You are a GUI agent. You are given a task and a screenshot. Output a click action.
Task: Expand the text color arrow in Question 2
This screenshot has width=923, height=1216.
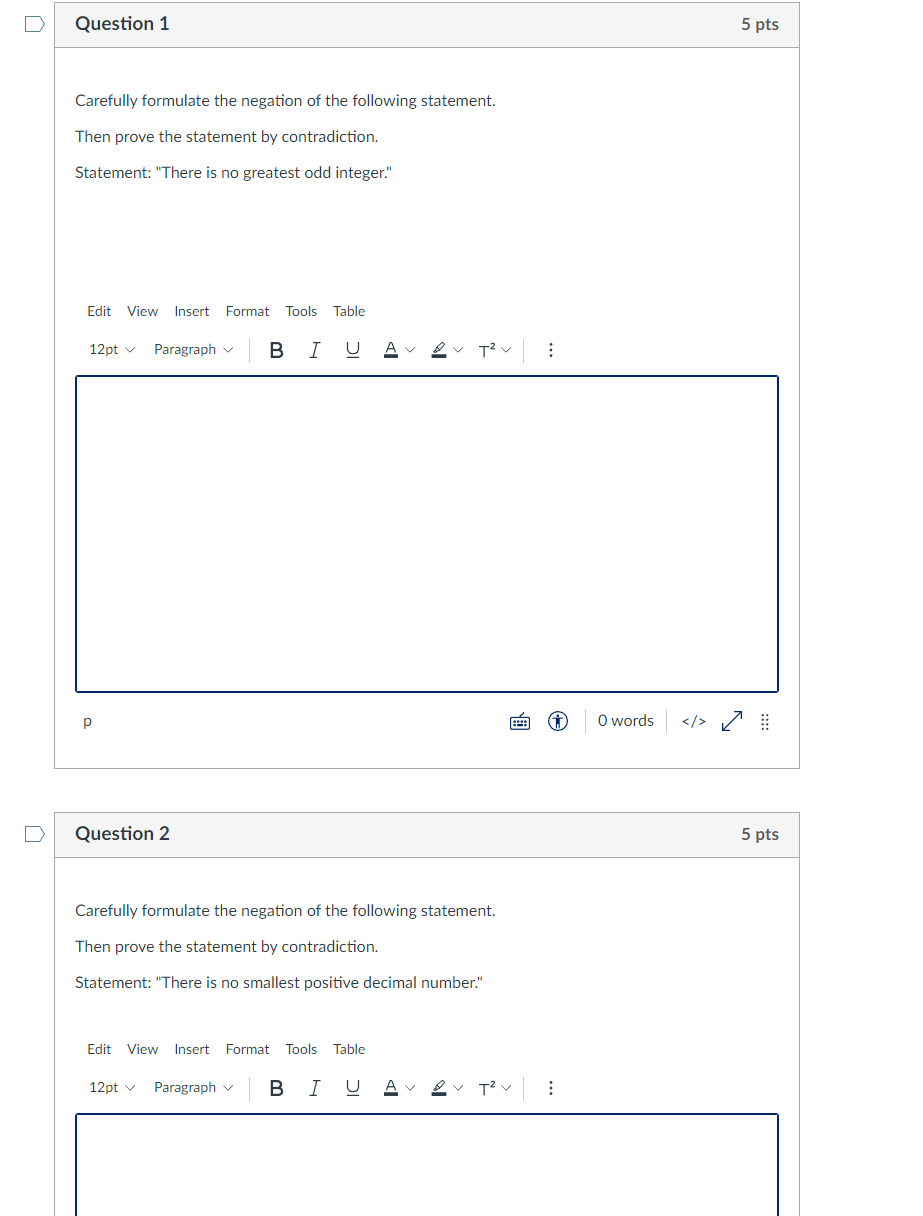[x=409, y=1088]
